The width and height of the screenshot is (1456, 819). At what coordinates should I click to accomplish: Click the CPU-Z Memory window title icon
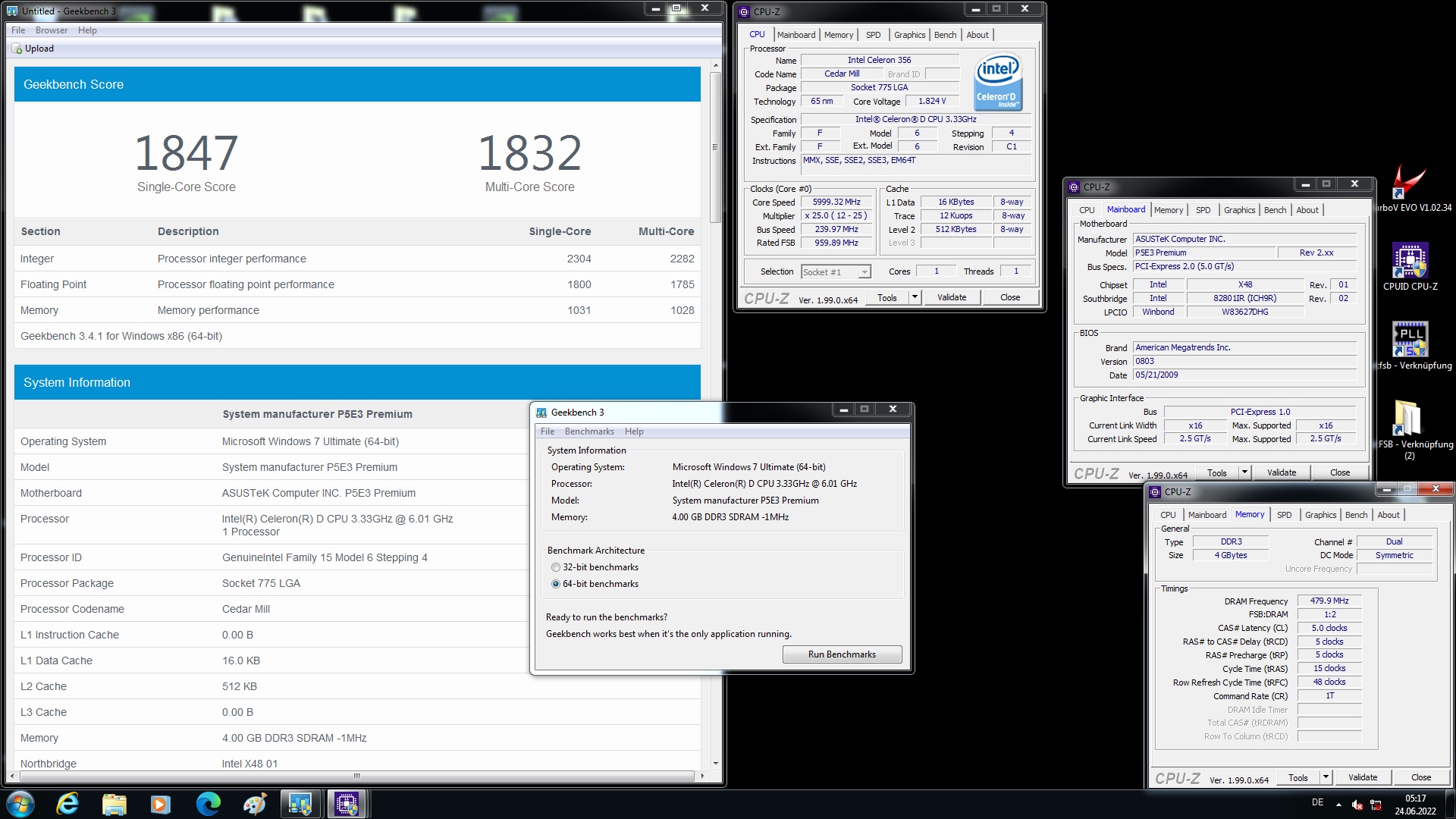[x=1156, y=492]
